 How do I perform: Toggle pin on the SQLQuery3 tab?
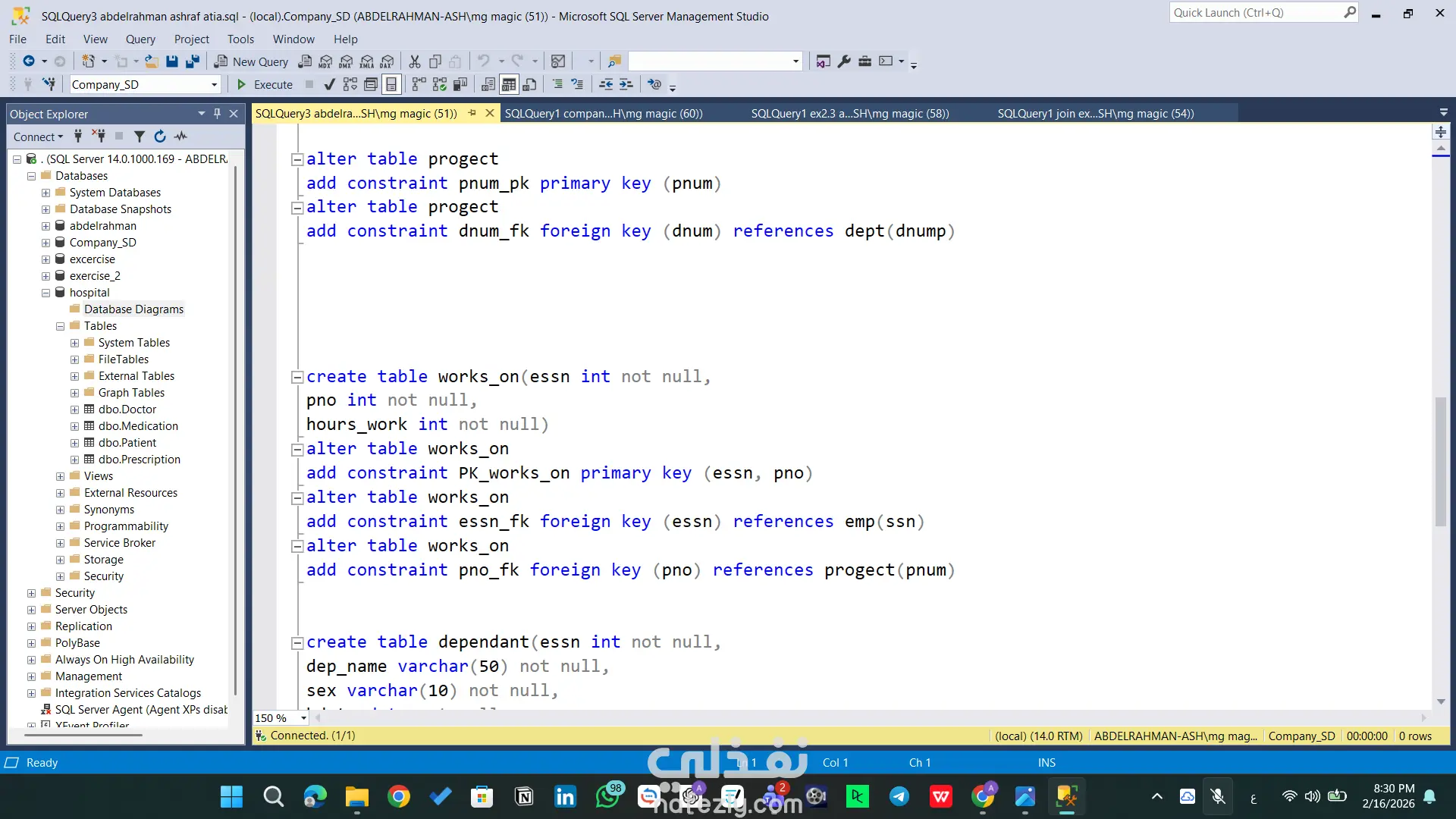[472, 113]
